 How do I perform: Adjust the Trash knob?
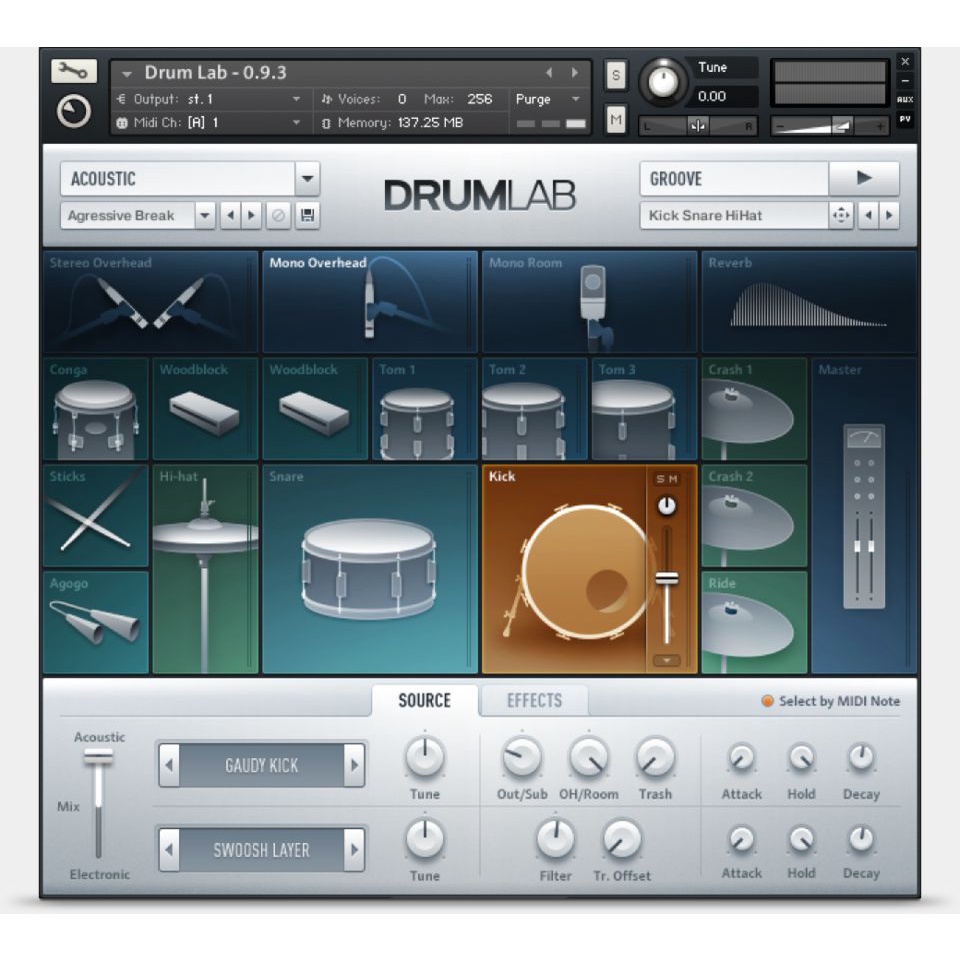655,757
